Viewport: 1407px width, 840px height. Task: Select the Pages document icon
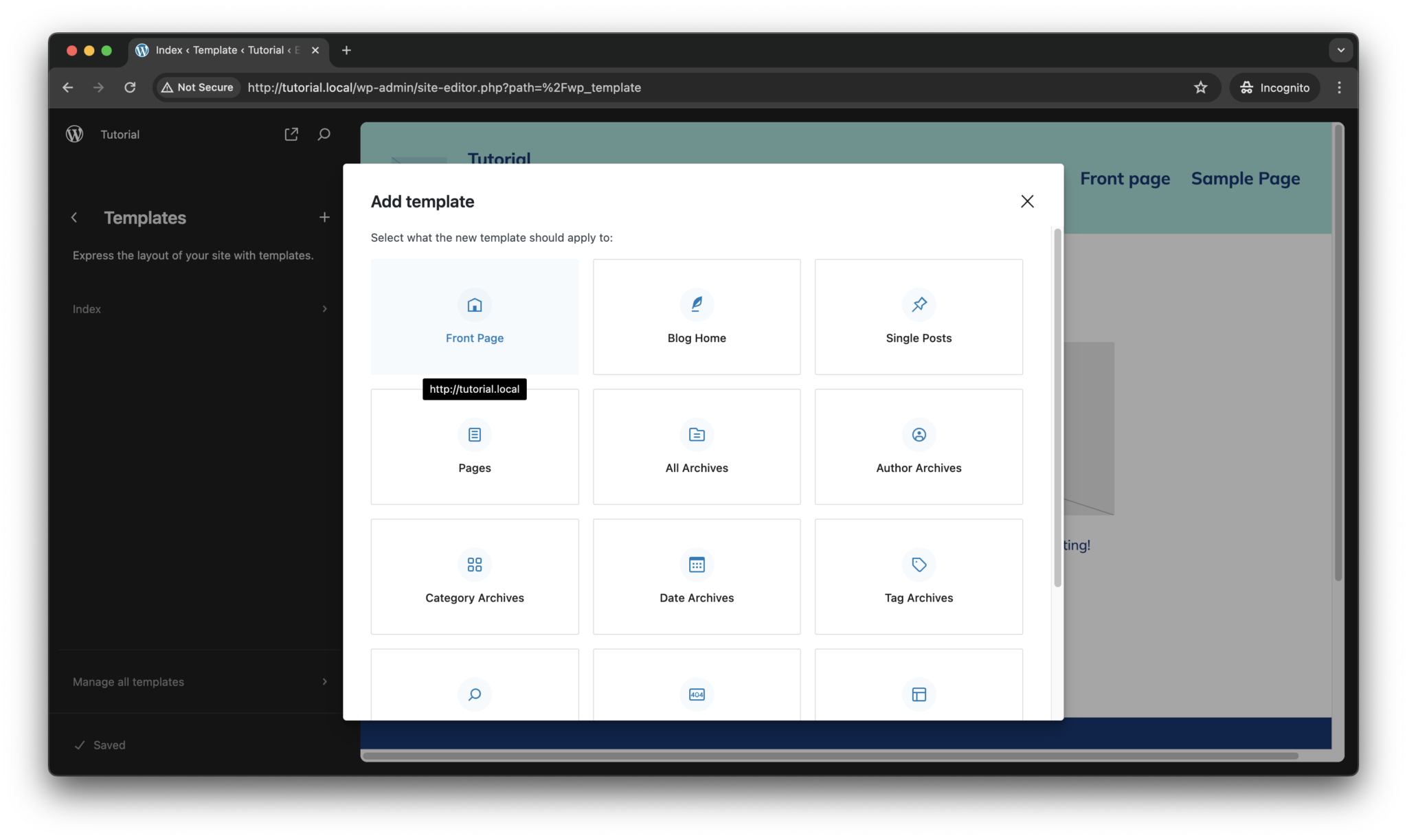(474, 435)
